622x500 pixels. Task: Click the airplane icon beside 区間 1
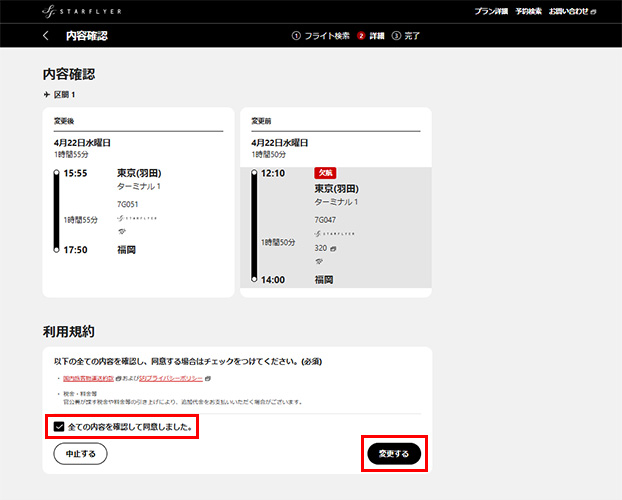(x=46, y=94)
